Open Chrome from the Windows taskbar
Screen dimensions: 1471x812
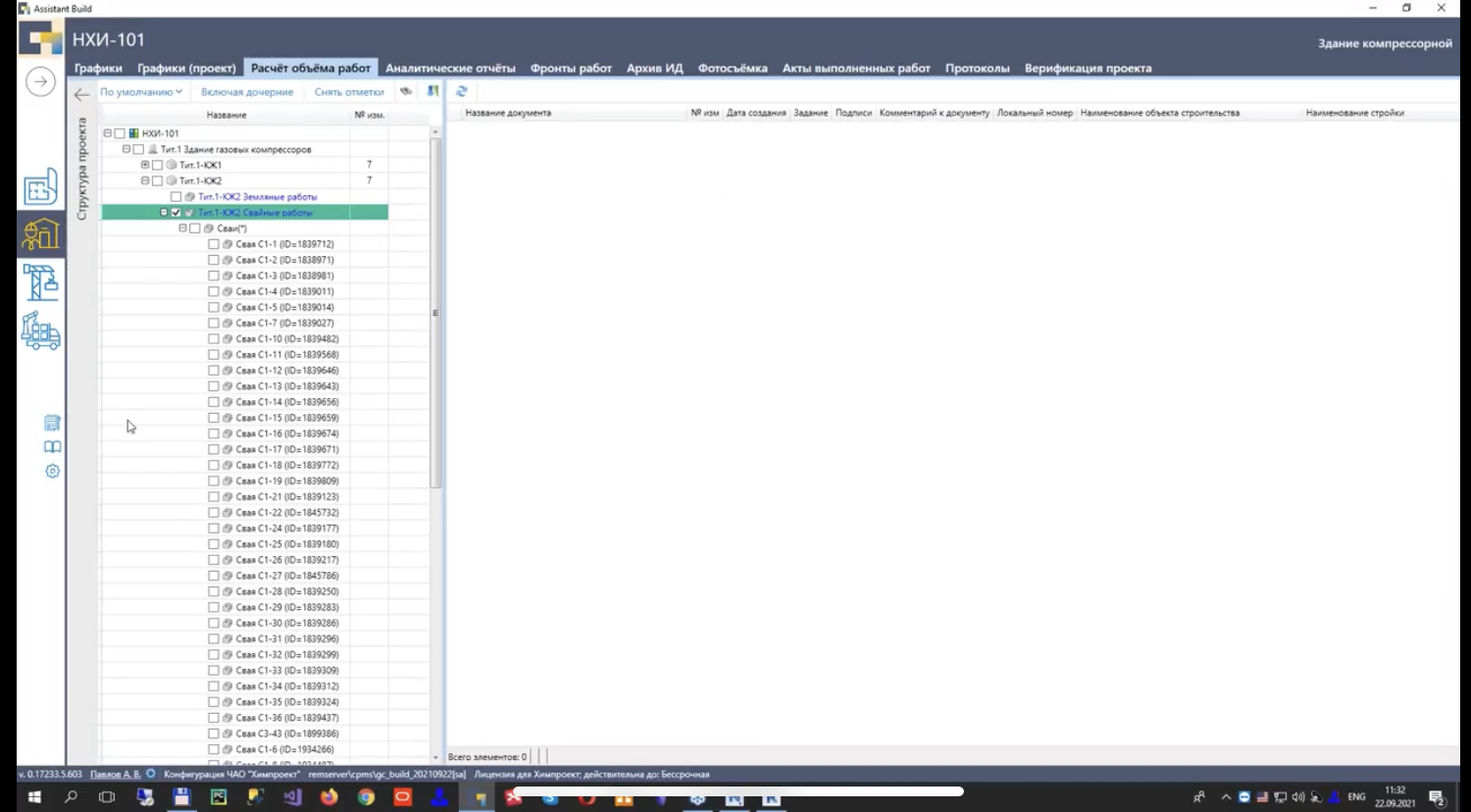[366, 797]
